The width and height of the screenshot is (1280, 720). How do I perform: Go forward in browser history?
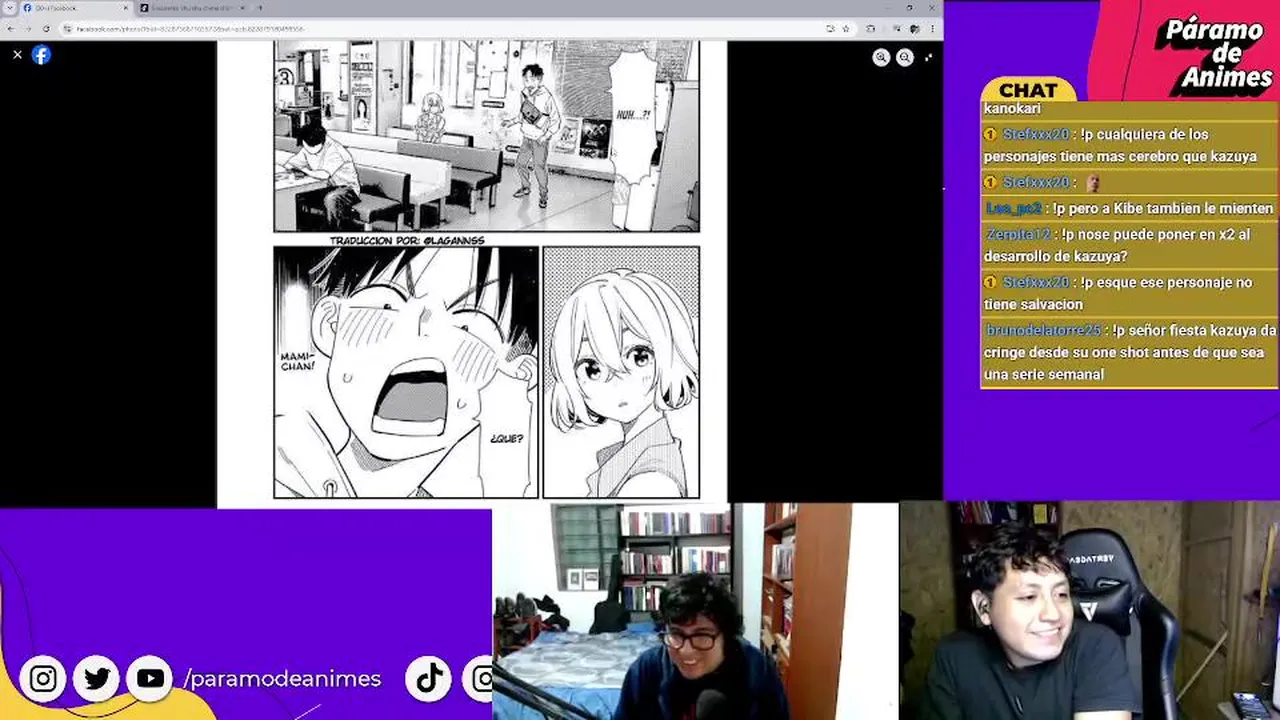pyautogui.click(x=28, y=29)
